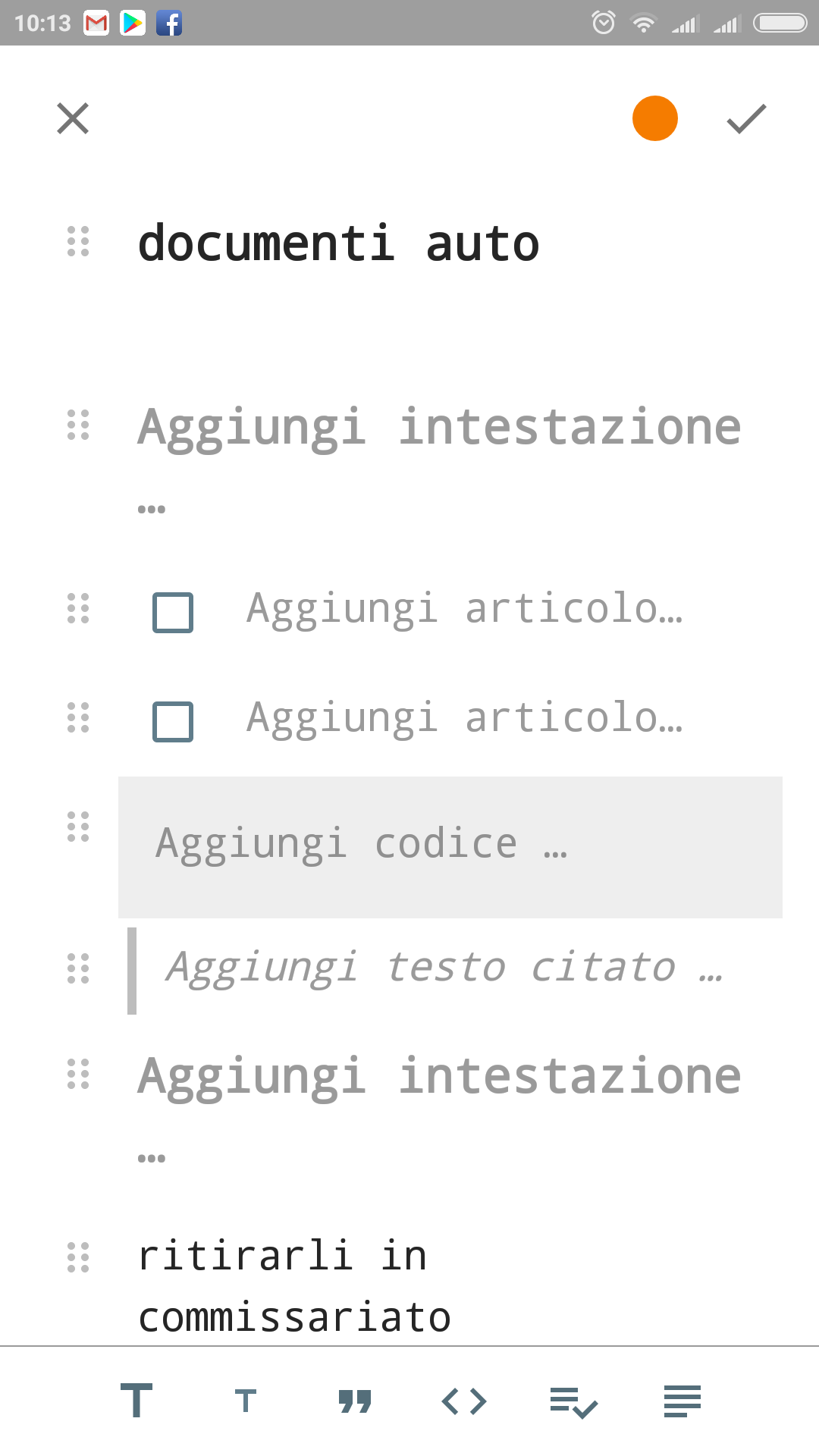Tap the drag handle beside 'documenti auto'

tap(78, 241)
